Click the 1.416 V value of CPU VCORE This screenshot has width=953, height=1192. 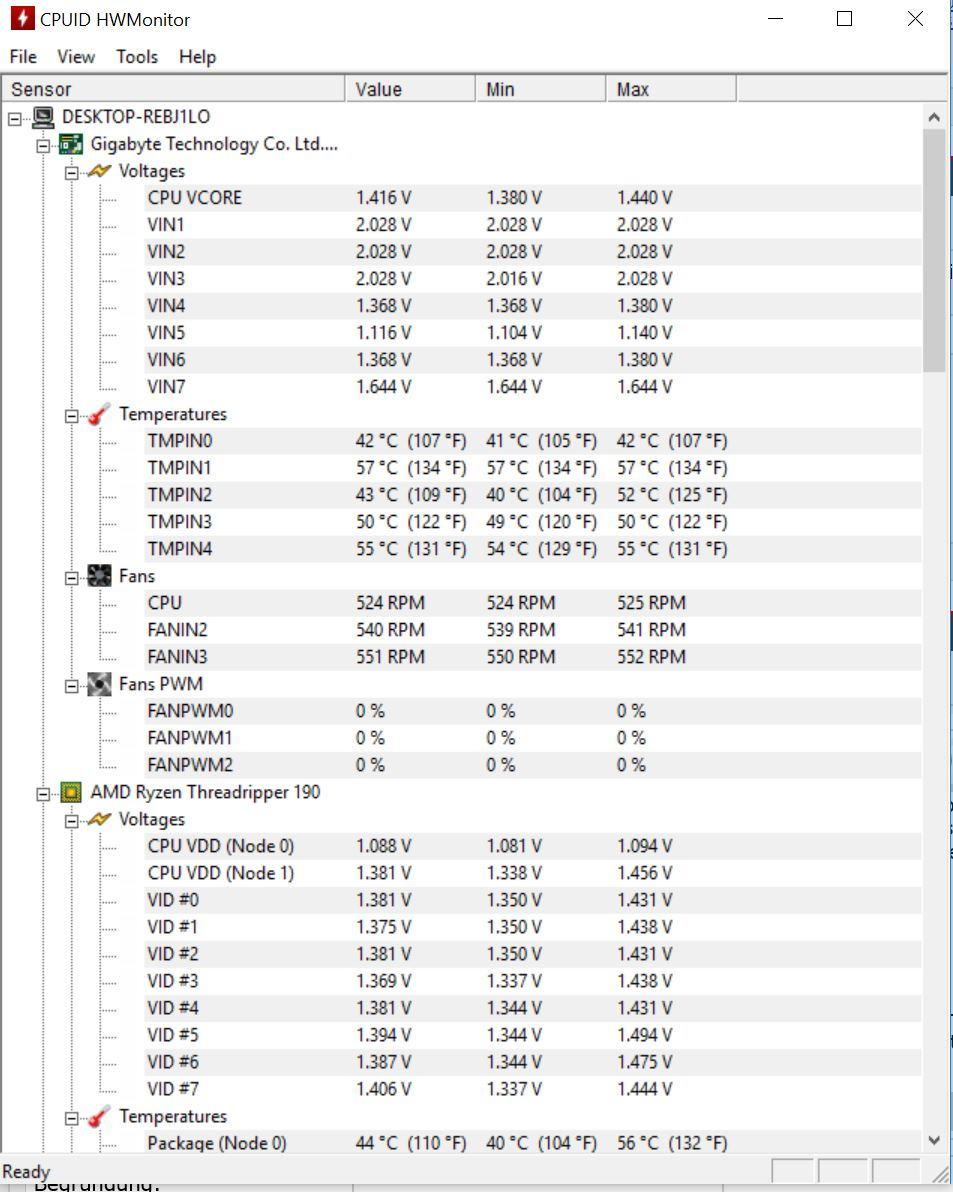(x=384, y=198)
